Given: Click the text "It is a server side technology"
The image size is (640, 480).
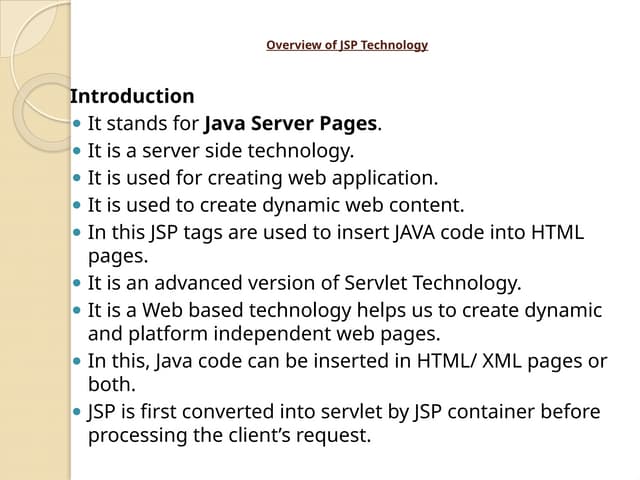Looking at the screenshot, I should tap(221, 152).
